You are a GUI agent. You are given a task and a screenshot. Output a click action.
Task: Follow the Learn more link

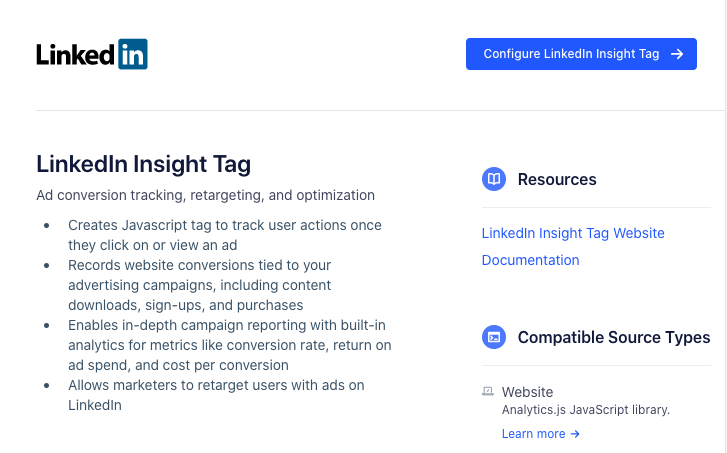point(534,434)
